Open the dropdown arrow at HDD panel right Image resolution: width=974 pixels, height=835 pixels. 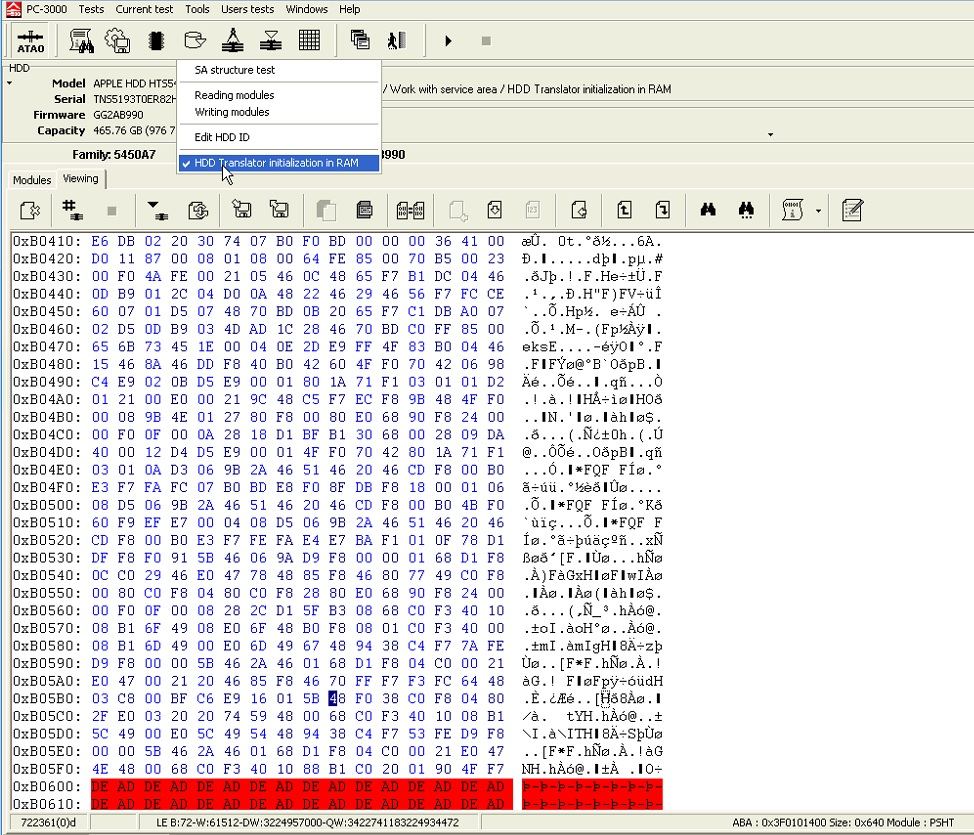point(770,134)
